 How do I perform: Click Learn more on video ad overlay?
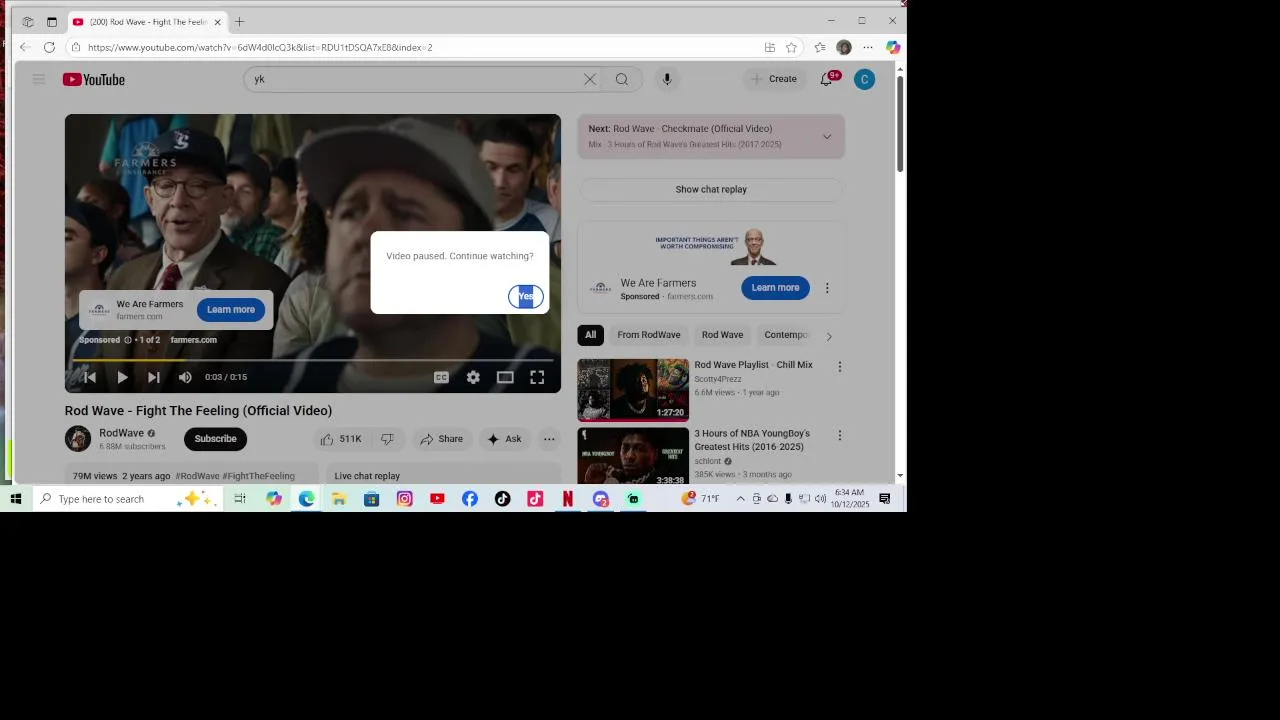click(x=231, y=309)
